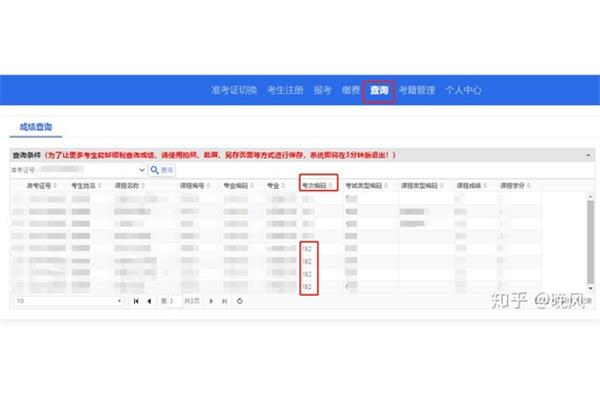Viewport: 600px width, 400px height.
Task: Open the 考生注册 menu item
Action: pyautogui.click(x=285, y=90)
